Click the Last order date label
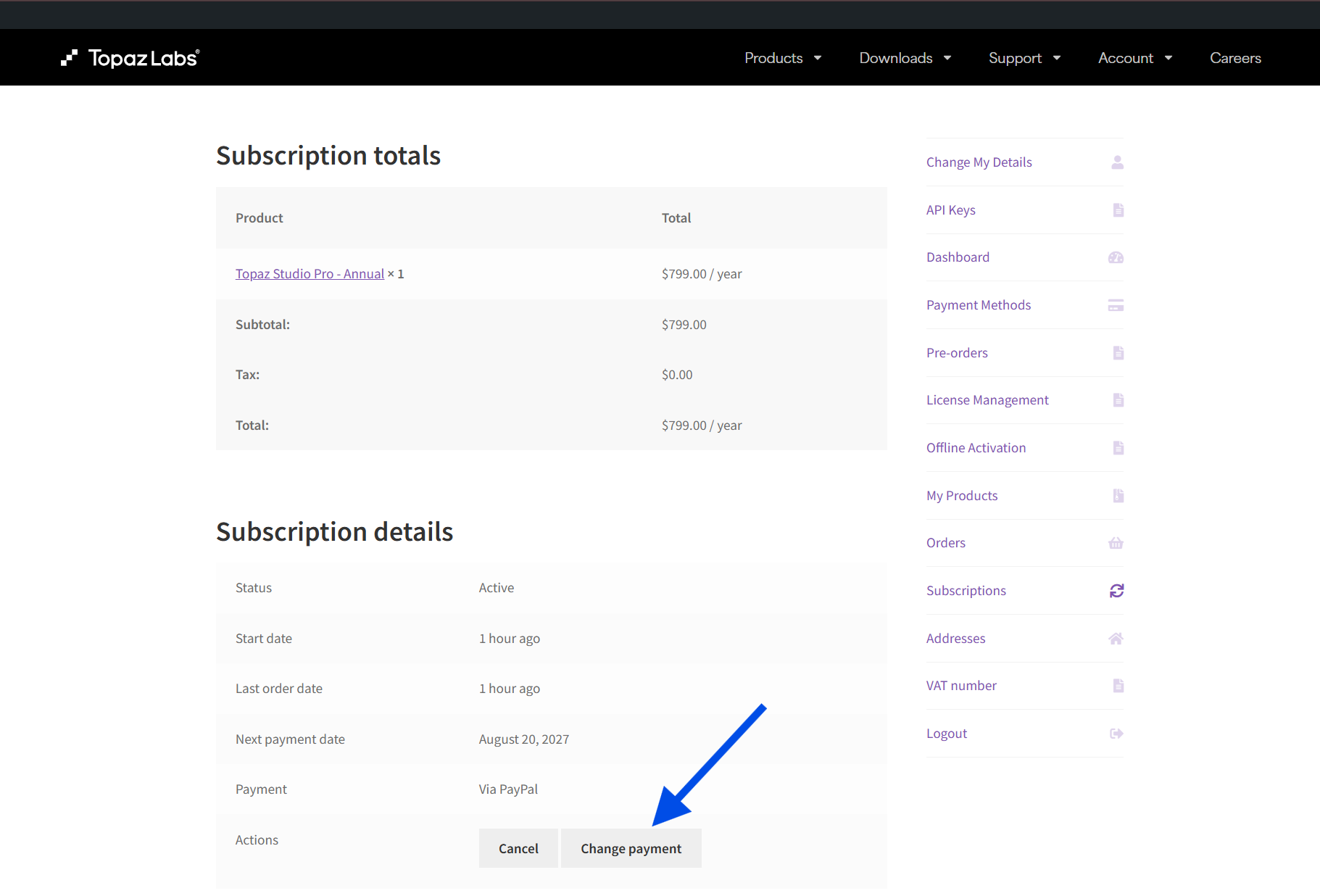This screenshot has height=896, width=1320. pos(278,689)
